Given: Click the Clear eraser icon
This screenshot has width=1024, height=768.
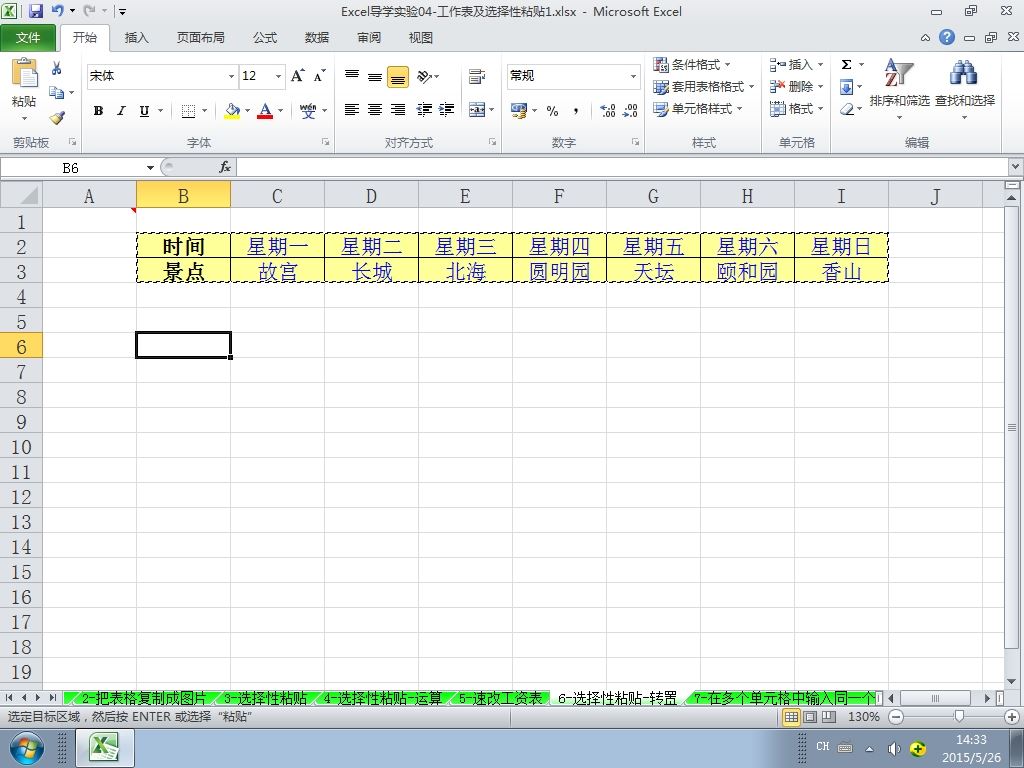Looking at the screenshot, I should click(847, 109).
